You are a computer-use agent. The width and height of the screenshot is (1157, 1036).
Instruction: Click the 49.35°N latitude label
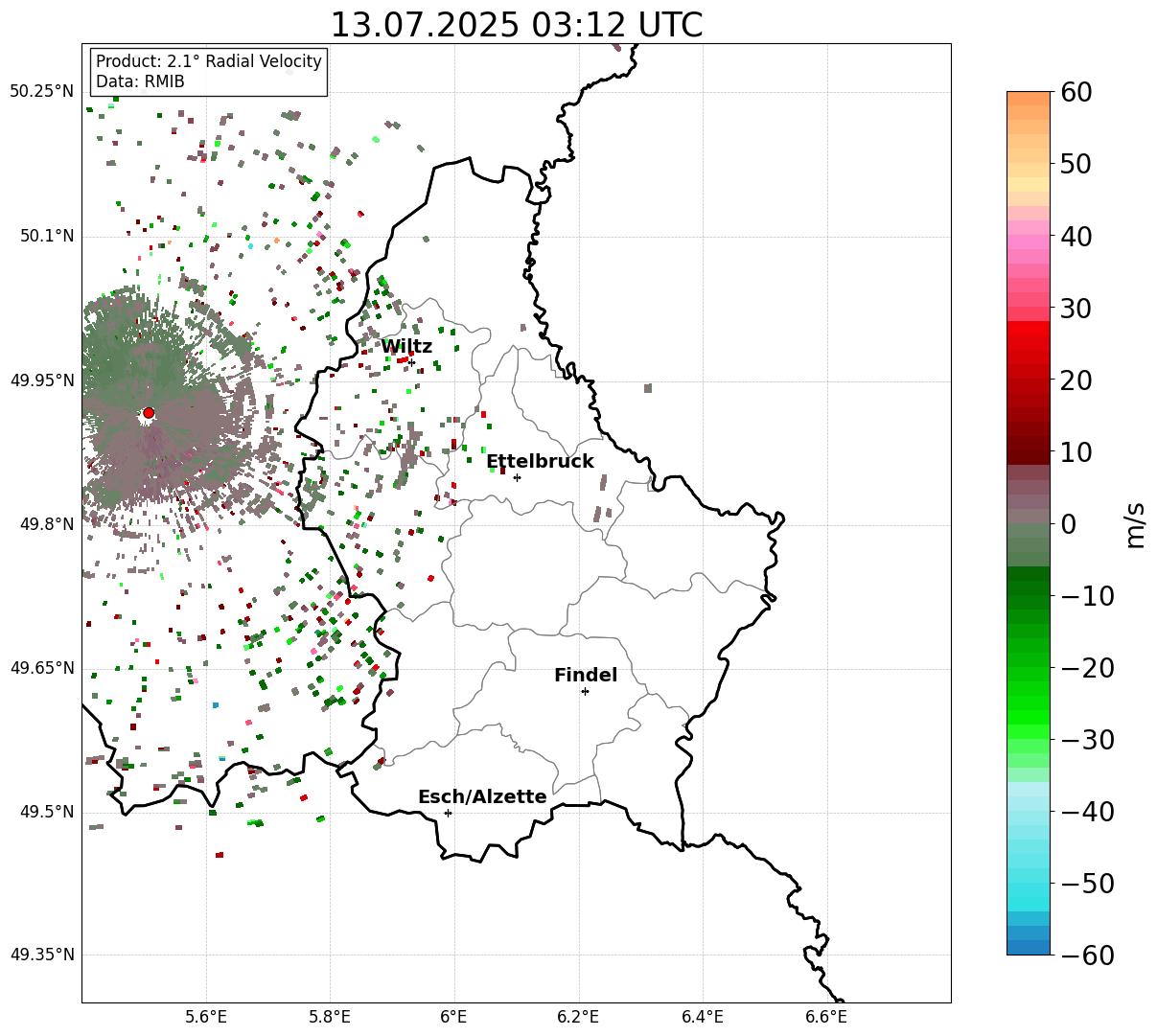[41, 955]
